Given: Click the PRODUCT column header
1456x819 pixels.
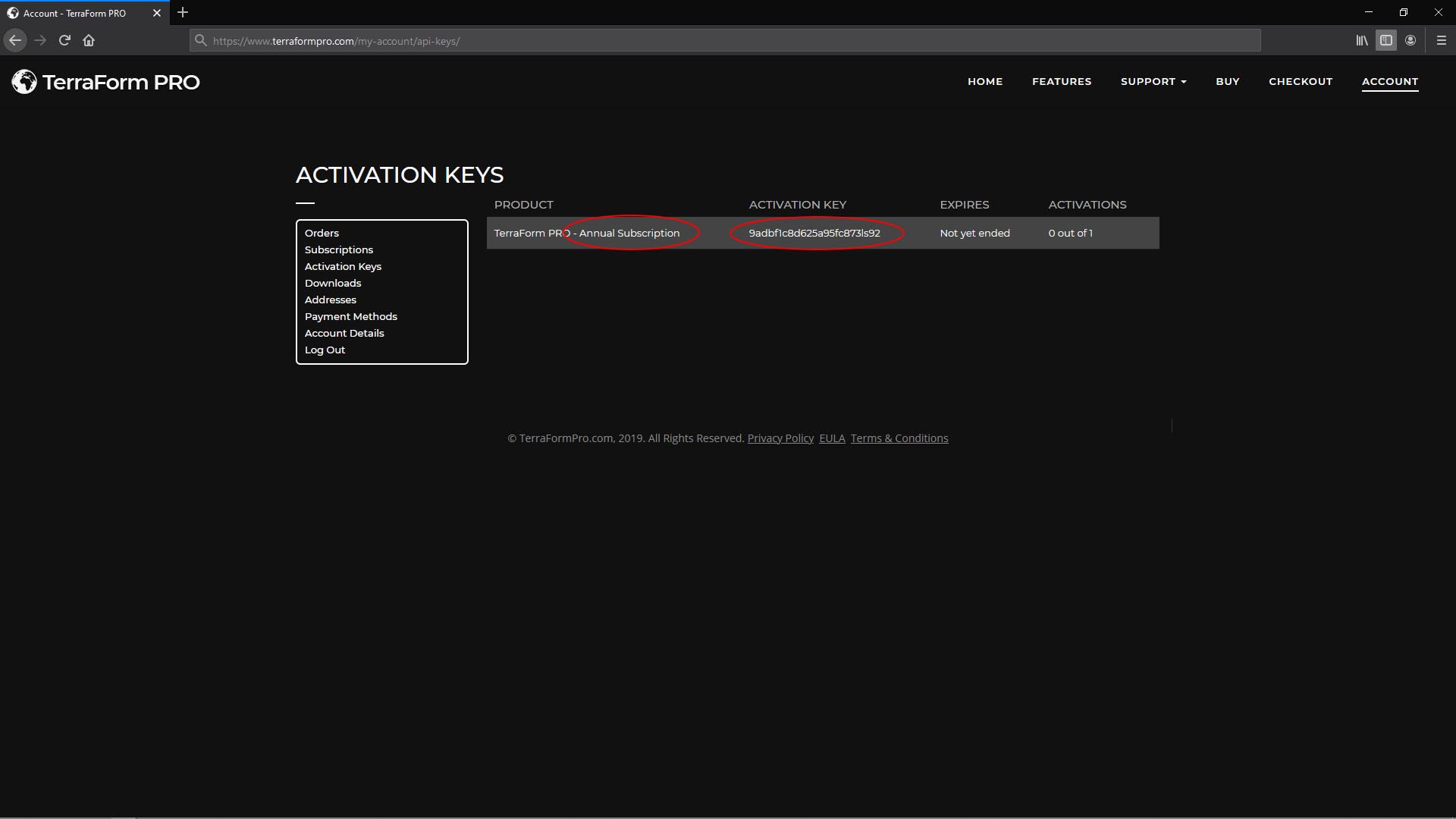Looking at the screenshot, I should 524,205.
